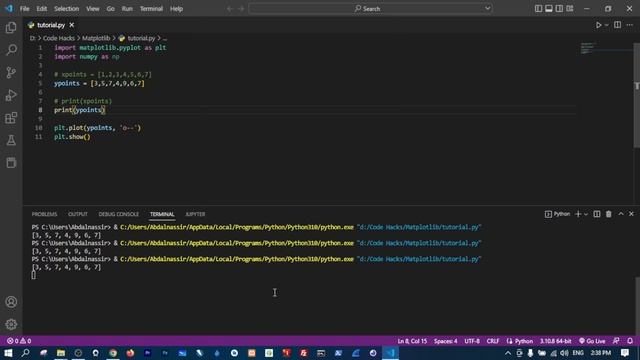Screen dimensions: 640x360
Task: Open Customize Layout icon in title bar
Action: (570, 9)
